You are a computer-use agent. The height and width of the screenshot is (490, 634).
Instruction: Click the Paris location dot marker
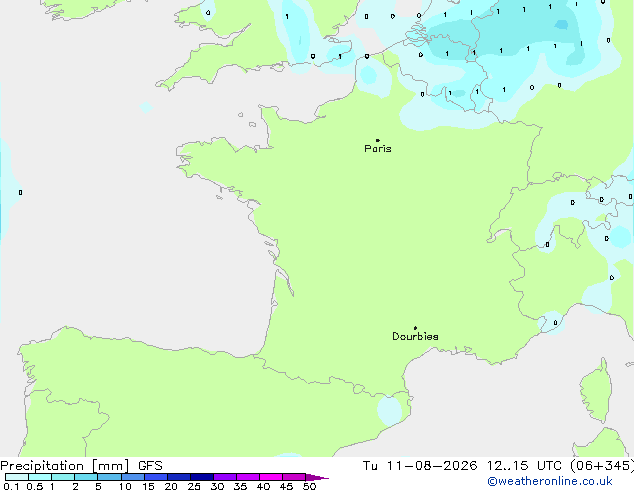tap(378, 140)
